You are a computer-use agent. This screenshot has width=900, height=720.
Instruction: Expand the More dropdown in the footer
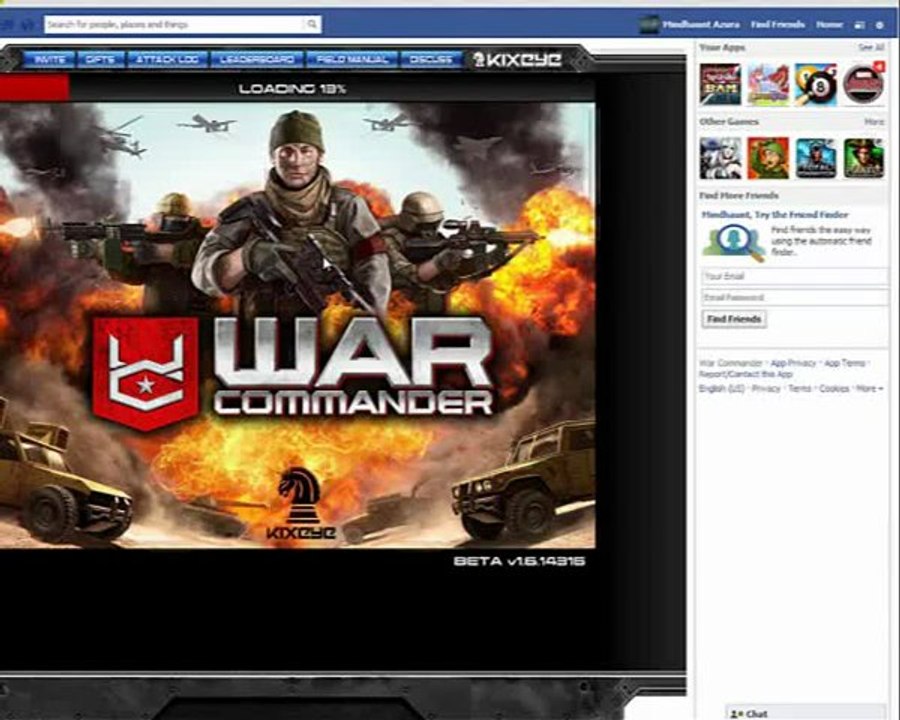(x=870, y=389)
